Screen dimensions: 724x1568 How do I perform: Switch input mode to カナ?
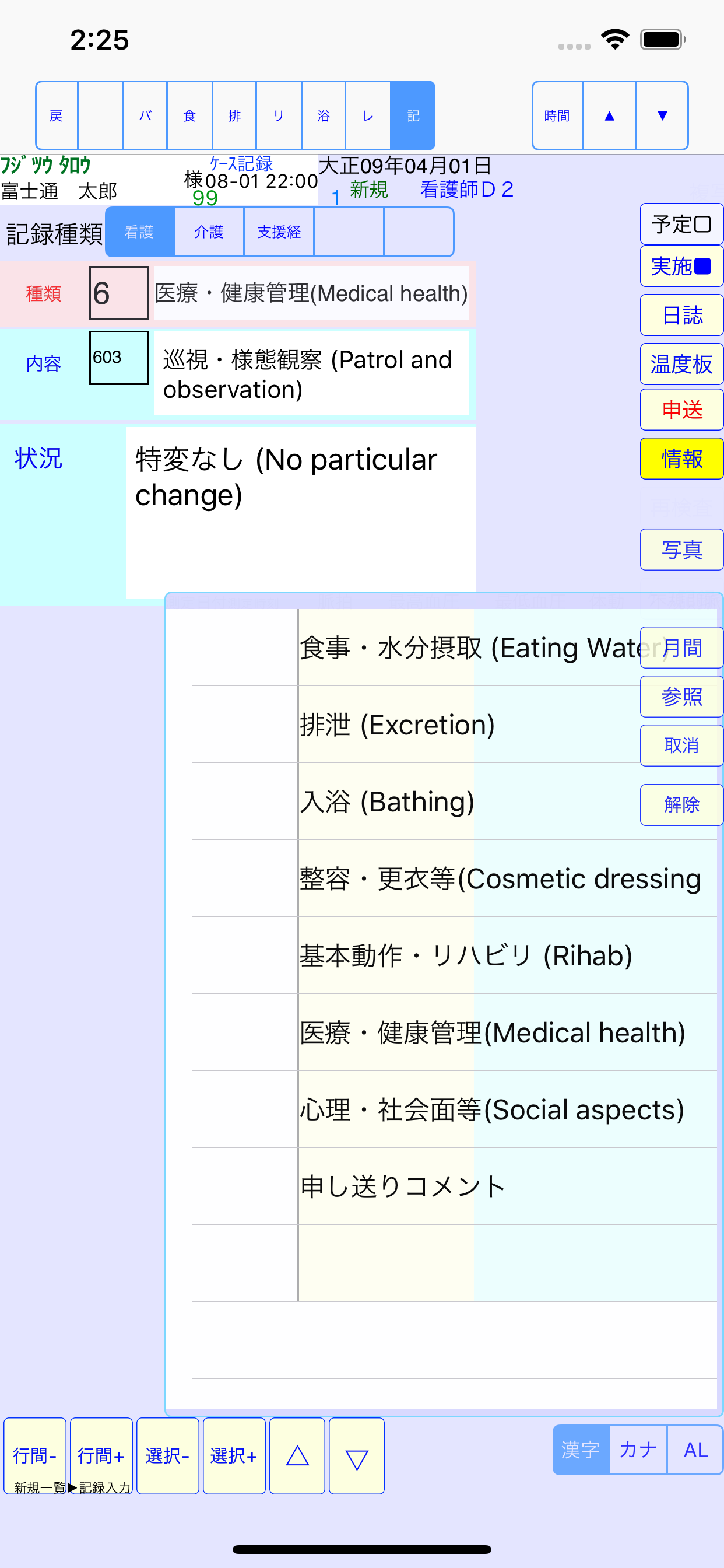click(638, 1450)
